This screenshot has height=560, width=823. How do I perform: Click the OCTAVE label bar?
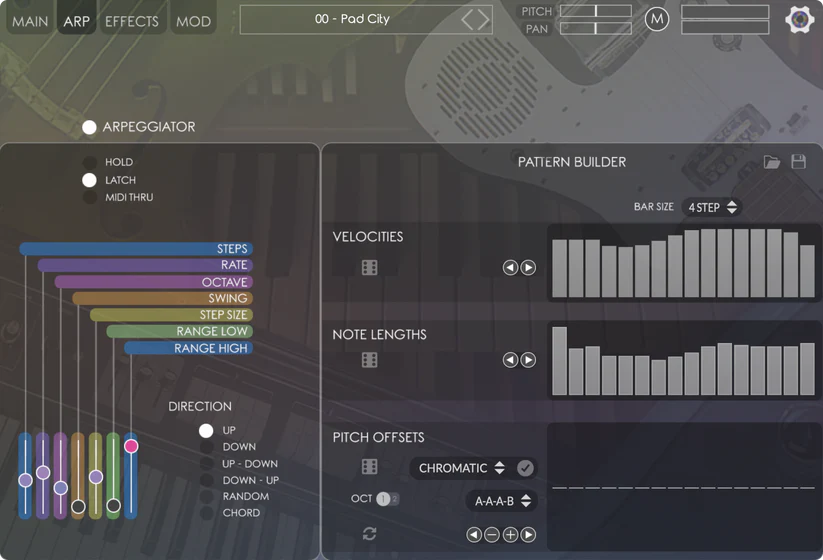(154, 282)
